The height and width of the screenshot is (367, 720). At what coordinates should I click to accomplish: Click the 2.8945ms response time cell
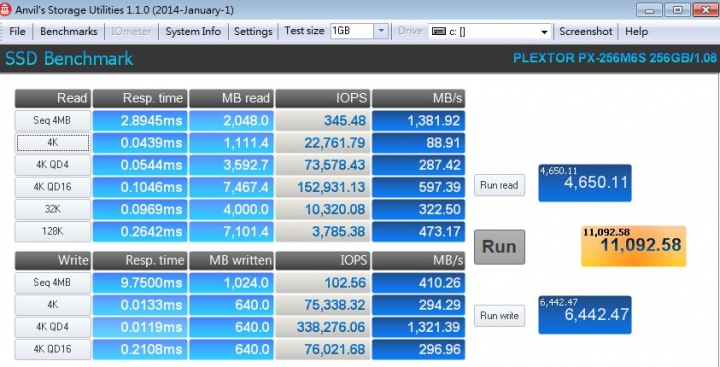click(140, 121)
